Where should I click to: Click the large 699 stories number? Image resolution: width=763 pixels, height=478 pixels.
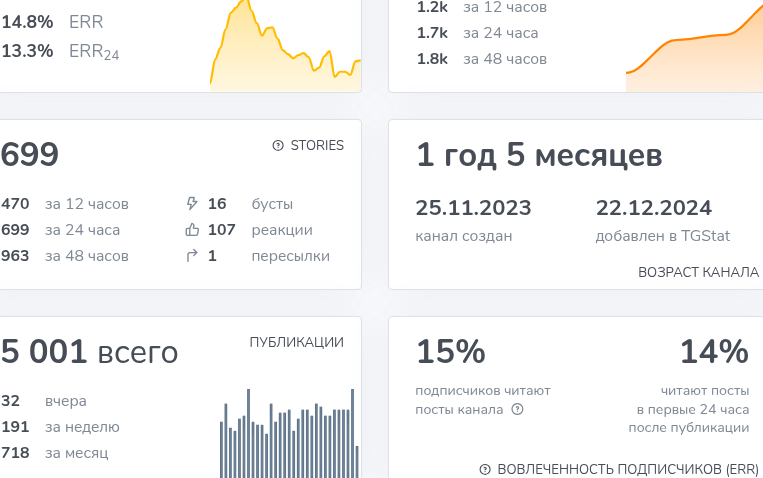(30, 155)
